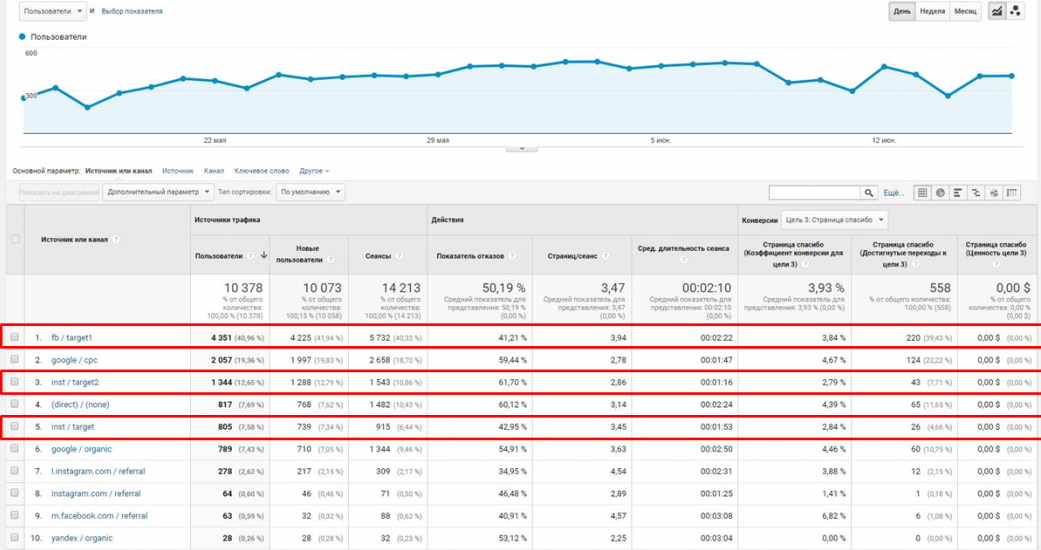1041x550 pixels.
Task: Click help icon under Новые пользователи
Action: (x=331, y=260)
